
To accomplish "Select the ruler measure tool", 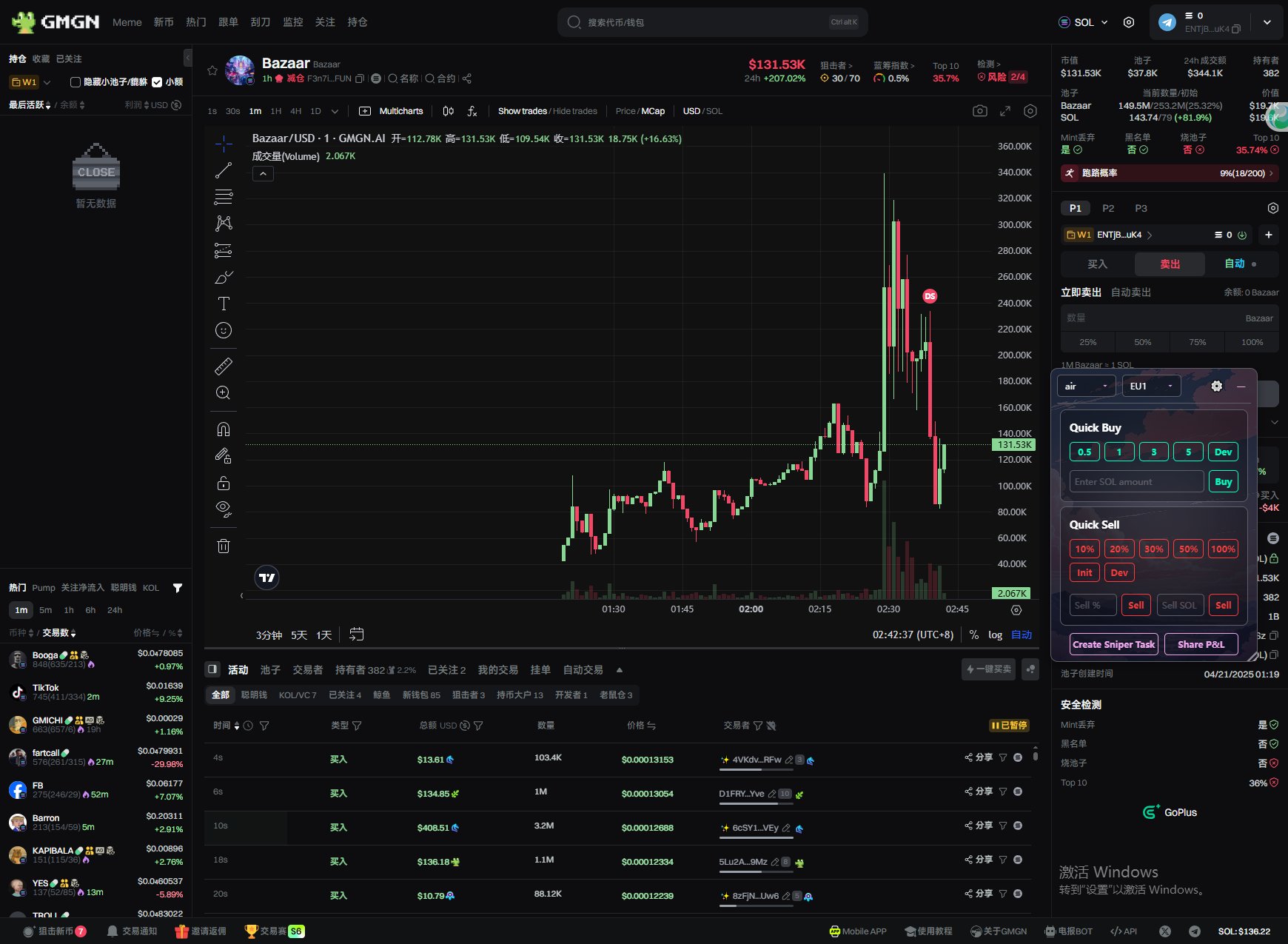I will pyautogui.click(x=224, y=366).
